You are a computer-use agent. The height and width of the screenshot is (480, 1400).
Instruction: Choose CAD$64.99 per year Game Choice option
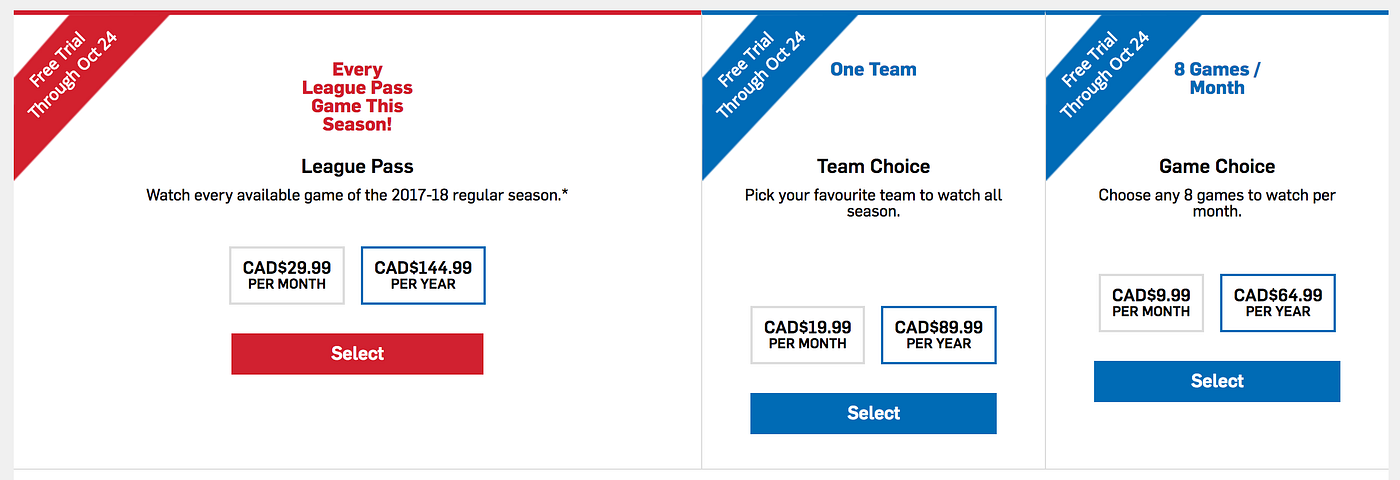tap(1278, 303)
